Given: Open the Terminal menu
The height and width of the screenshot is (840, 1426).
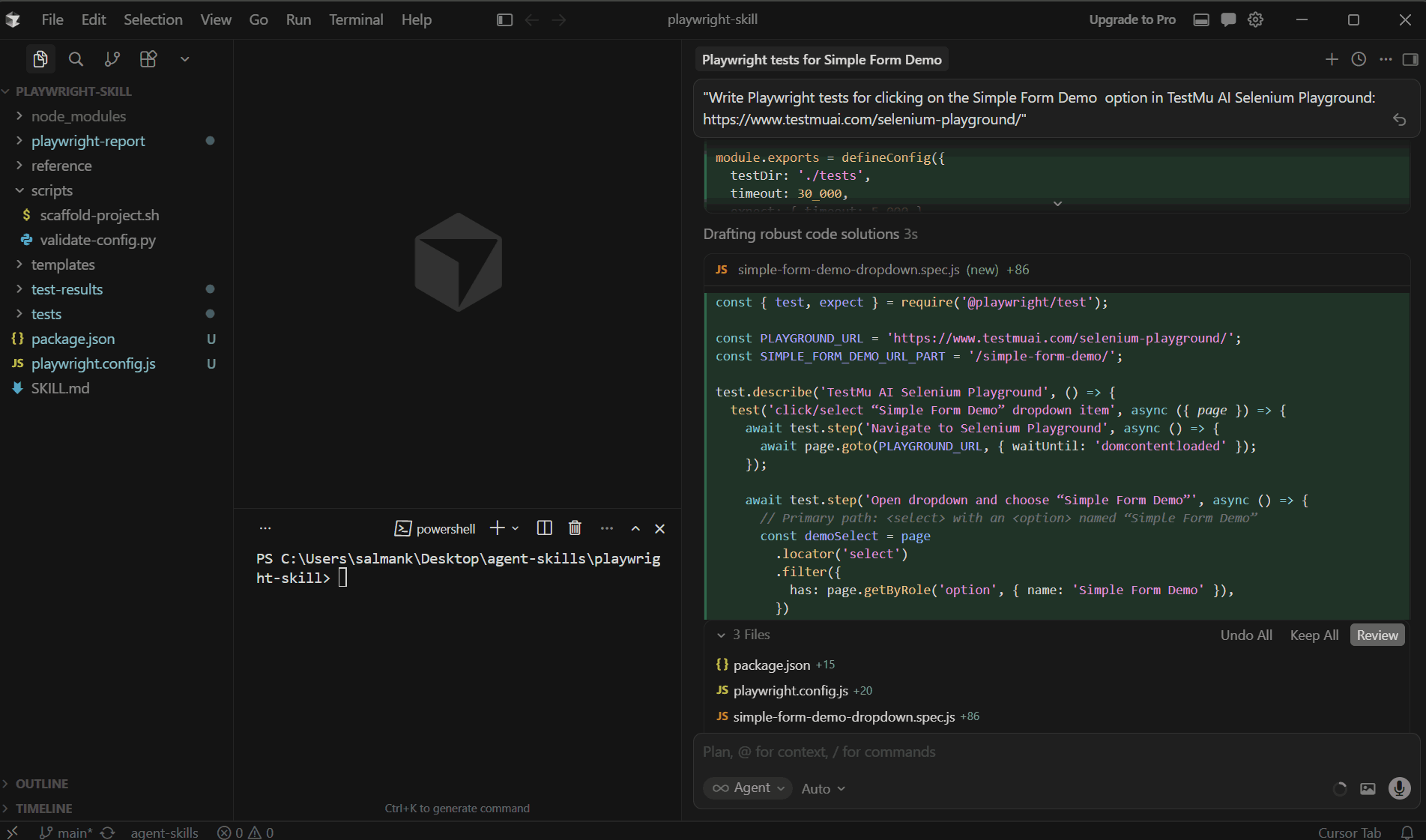Looking at the screenshot, I should click(x=355, y=19).
